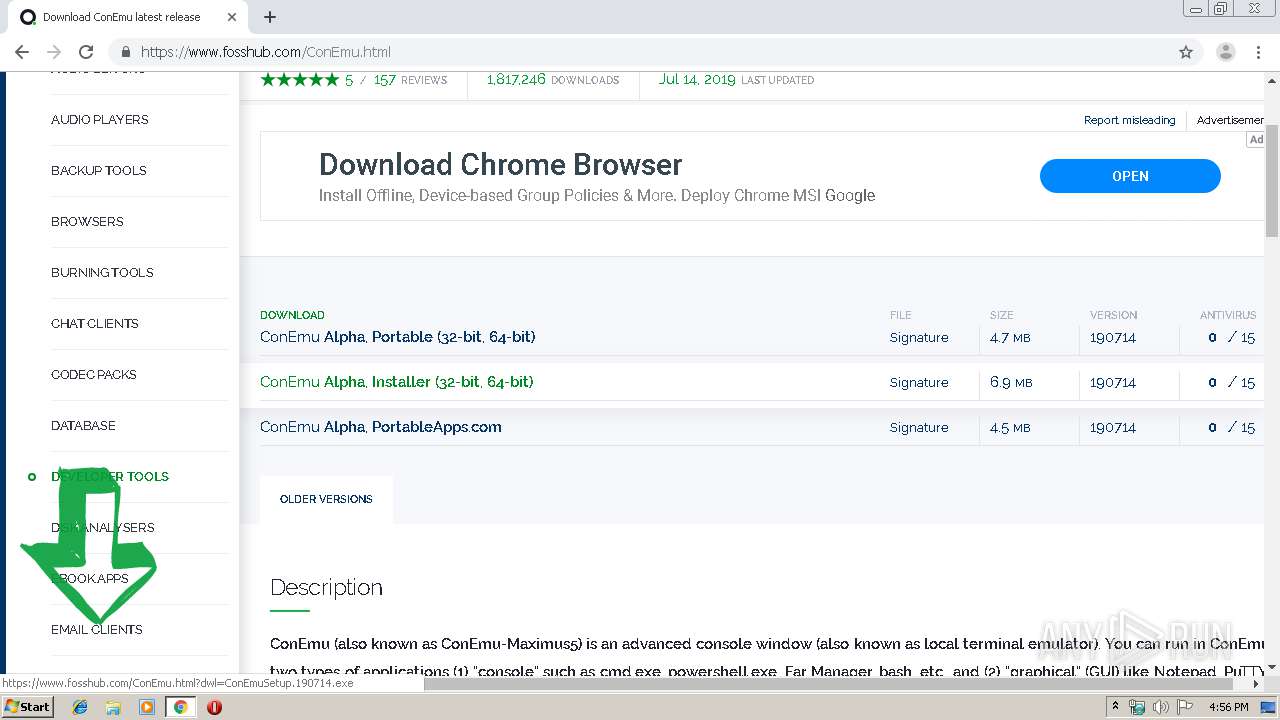Viewport: 1280px width, 720px height.
Task: Open the BACKUP TOOLS category
Action: (98, 170)
